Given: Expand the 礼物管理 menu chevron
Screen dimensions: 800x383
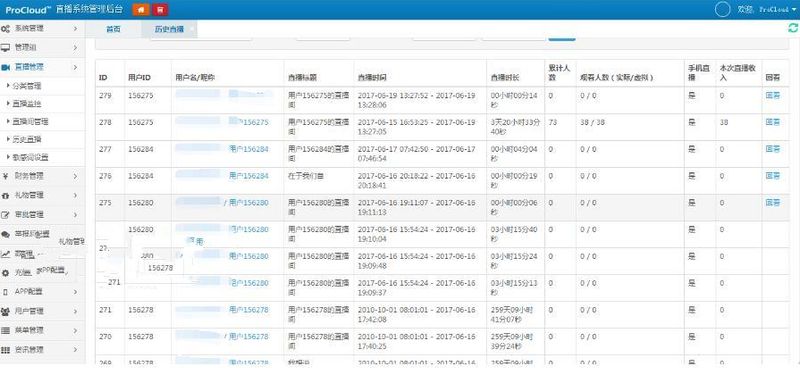Looking at the screenshot, I should [76, 195].
